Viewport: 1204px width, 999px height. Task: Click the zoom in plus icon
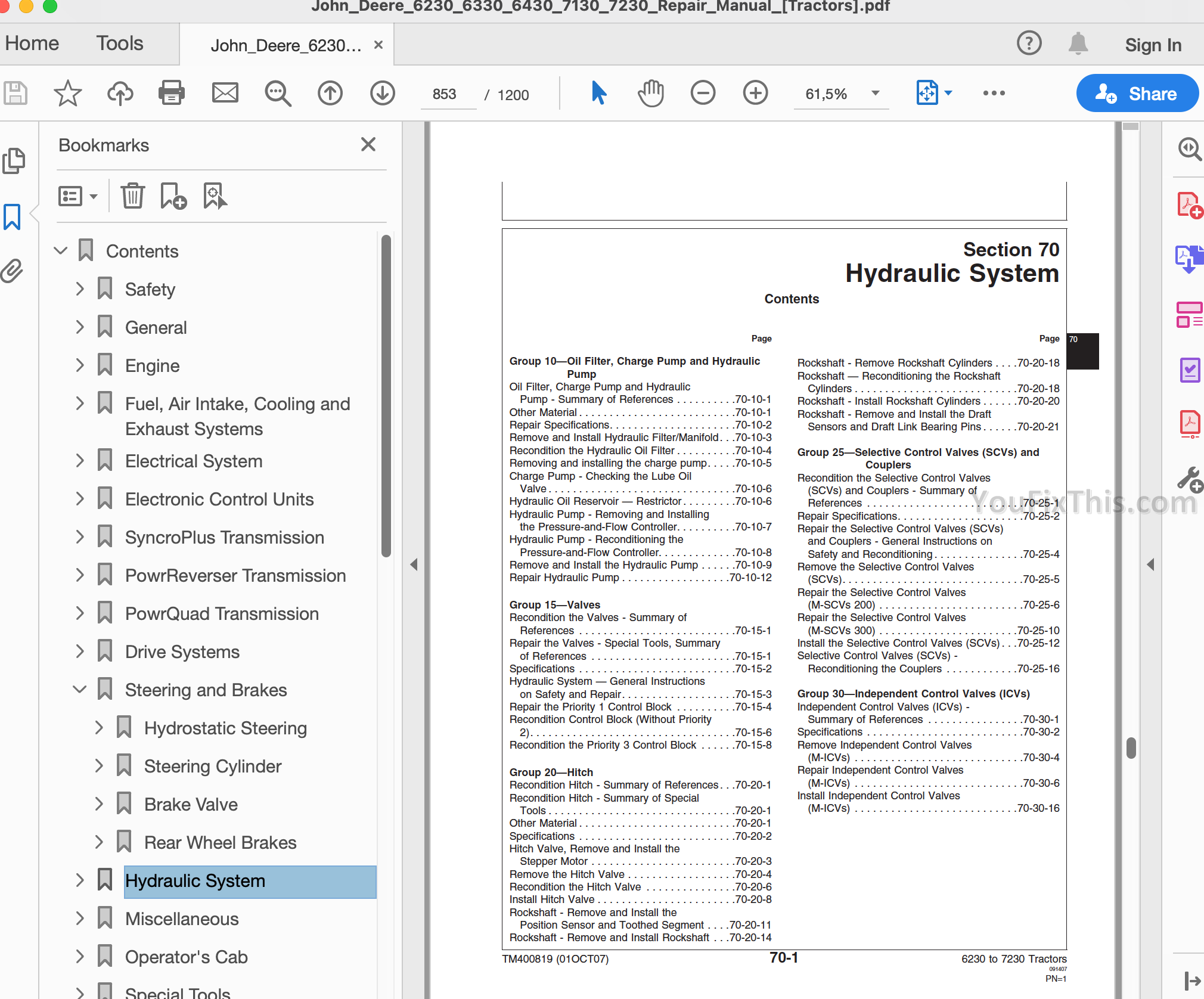[755, 93]
